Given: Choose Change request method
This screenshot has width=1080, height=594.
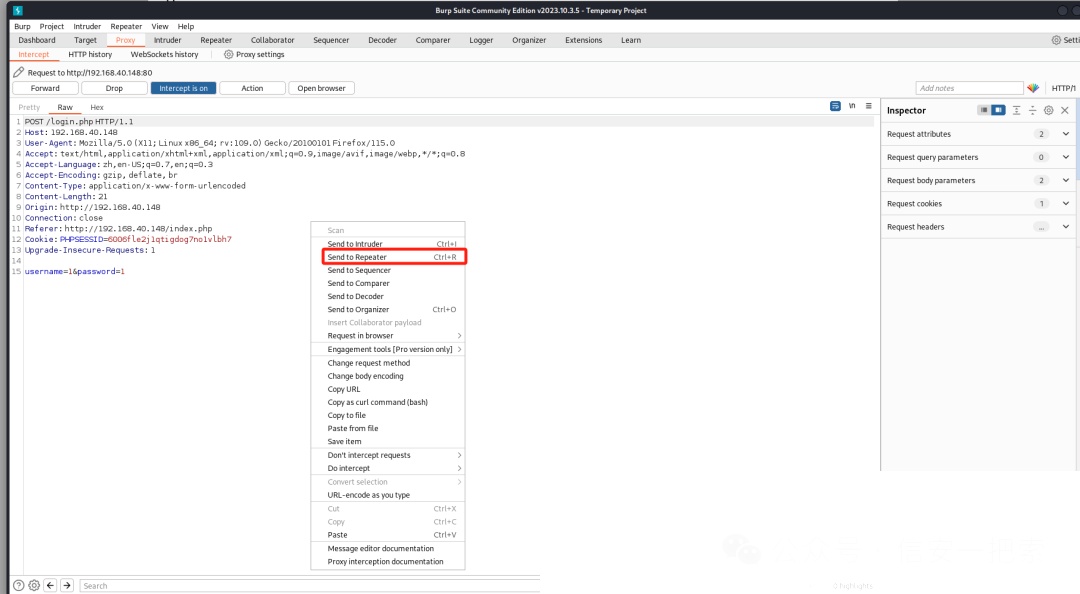Looking at the screenshot, I should [388, 363].
